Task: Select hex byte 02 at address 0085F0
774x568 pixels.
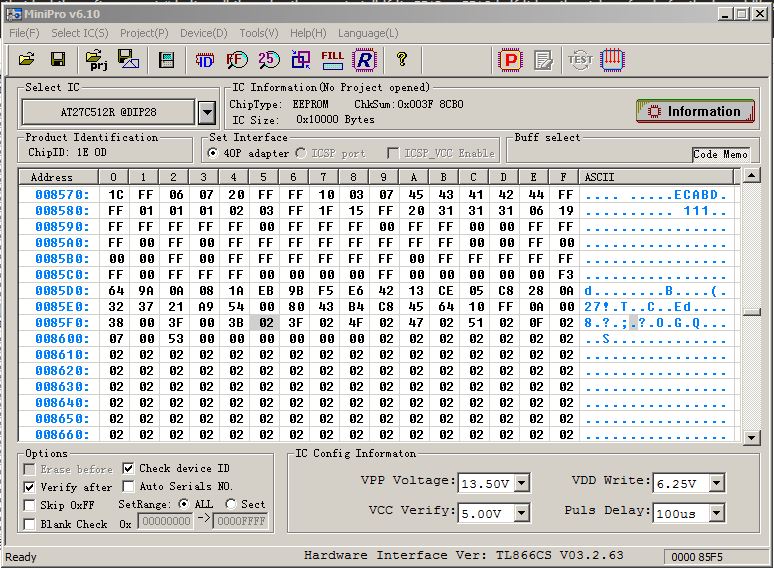Action: coord(266,323)
